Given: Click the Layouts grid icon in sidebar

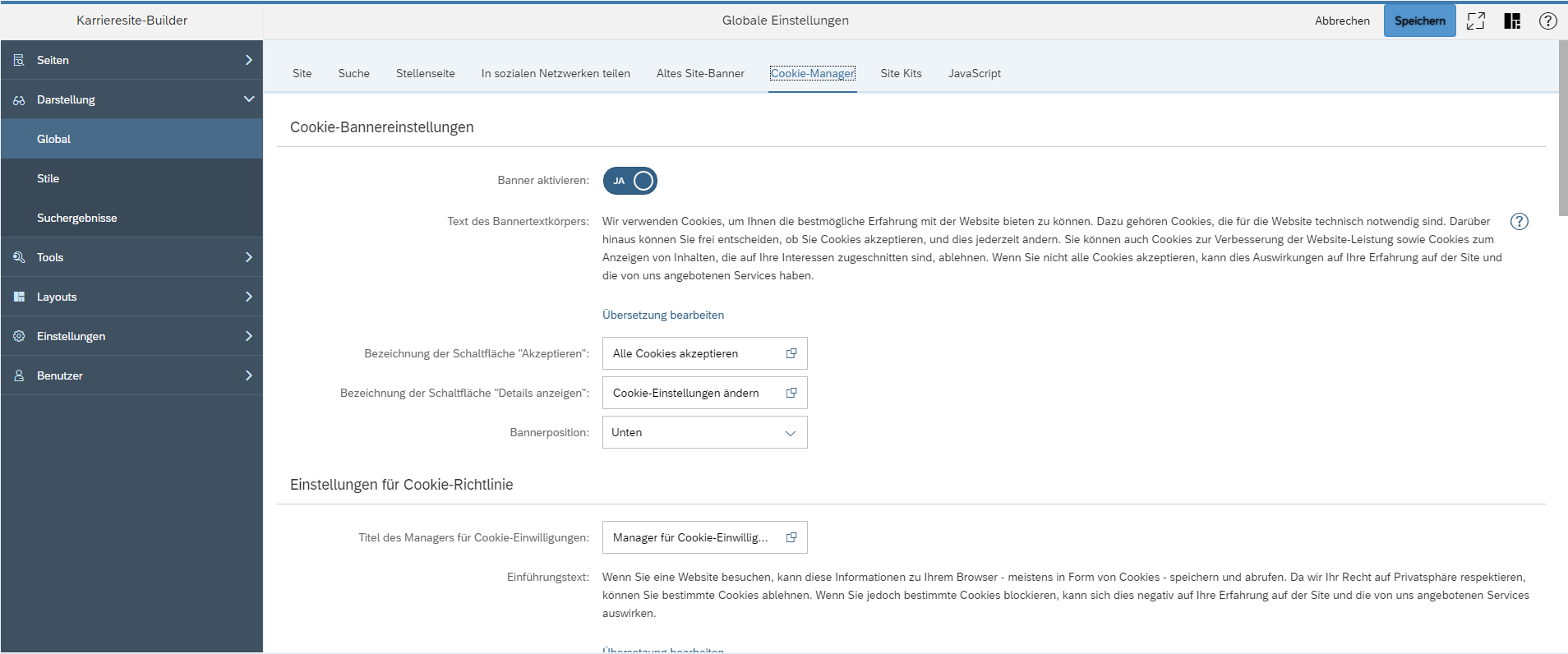Looking at the screenshot, I should (x=19, y=297).
